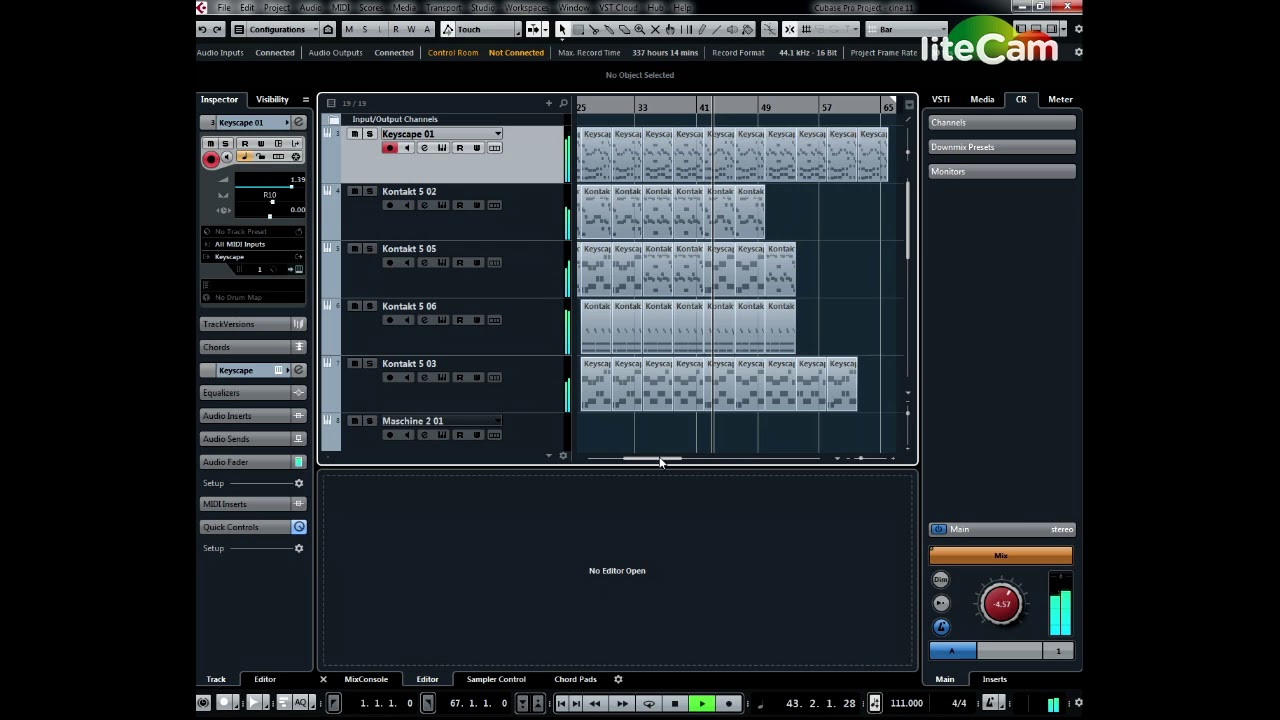
Task: Click All MIDI Inputs routing field
Action: (253, 244)
